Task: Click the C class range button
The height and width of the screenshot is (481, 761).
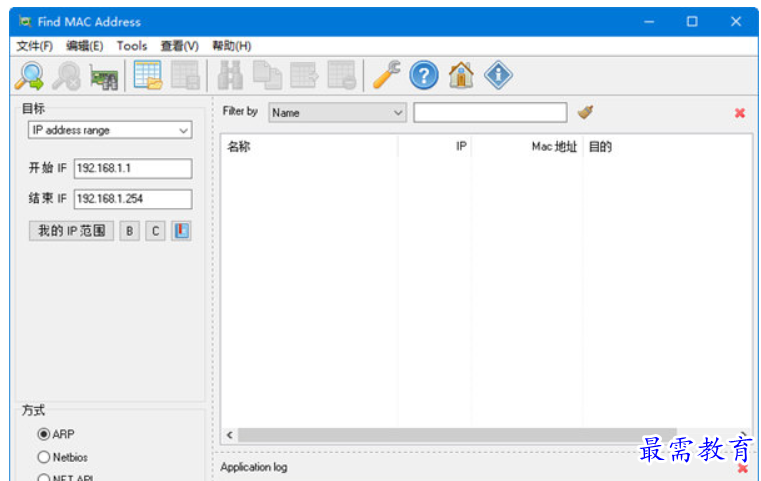Action: point(155,231)
